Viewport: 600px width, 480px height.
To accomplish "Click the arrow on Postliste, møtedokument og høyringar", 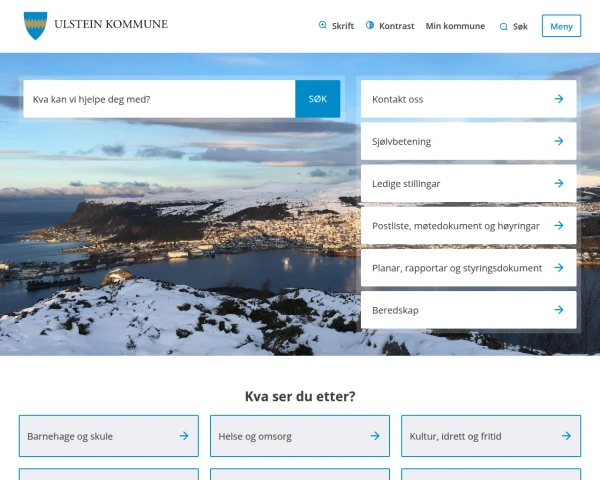I will (559, 225).
